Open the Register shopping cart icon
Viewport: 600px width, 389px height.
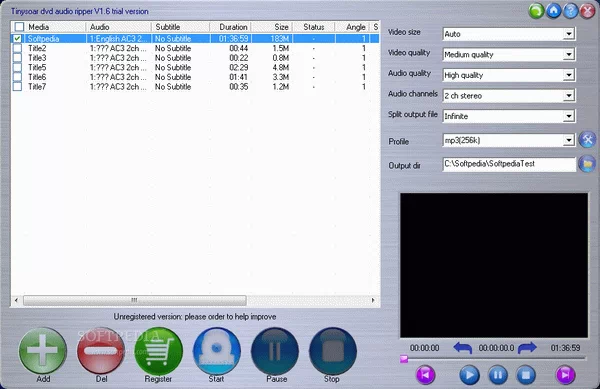tap(158, 351)
